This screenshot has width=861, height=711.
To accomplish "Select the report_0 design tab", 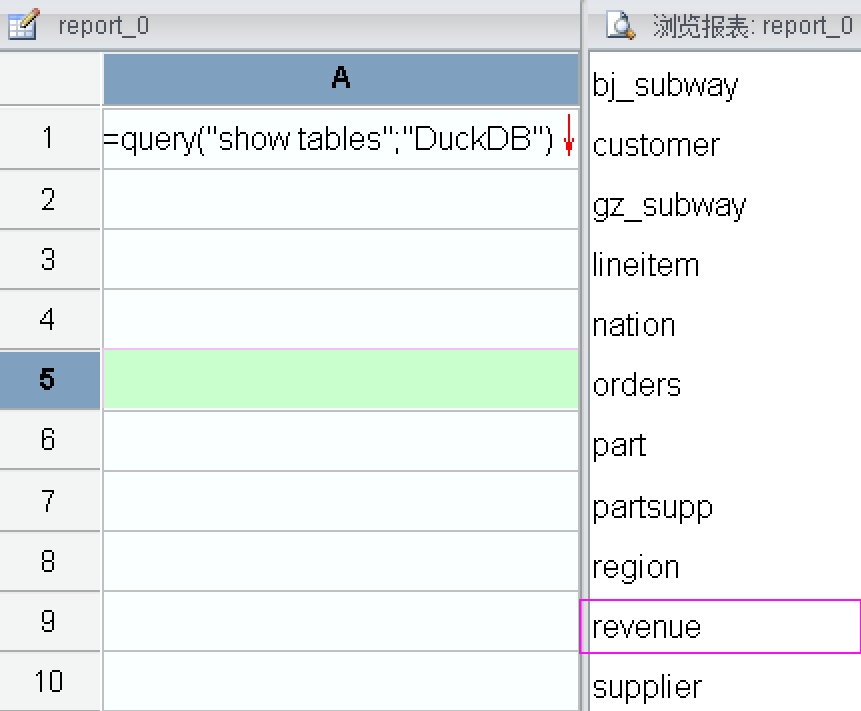I will point(103,26).
